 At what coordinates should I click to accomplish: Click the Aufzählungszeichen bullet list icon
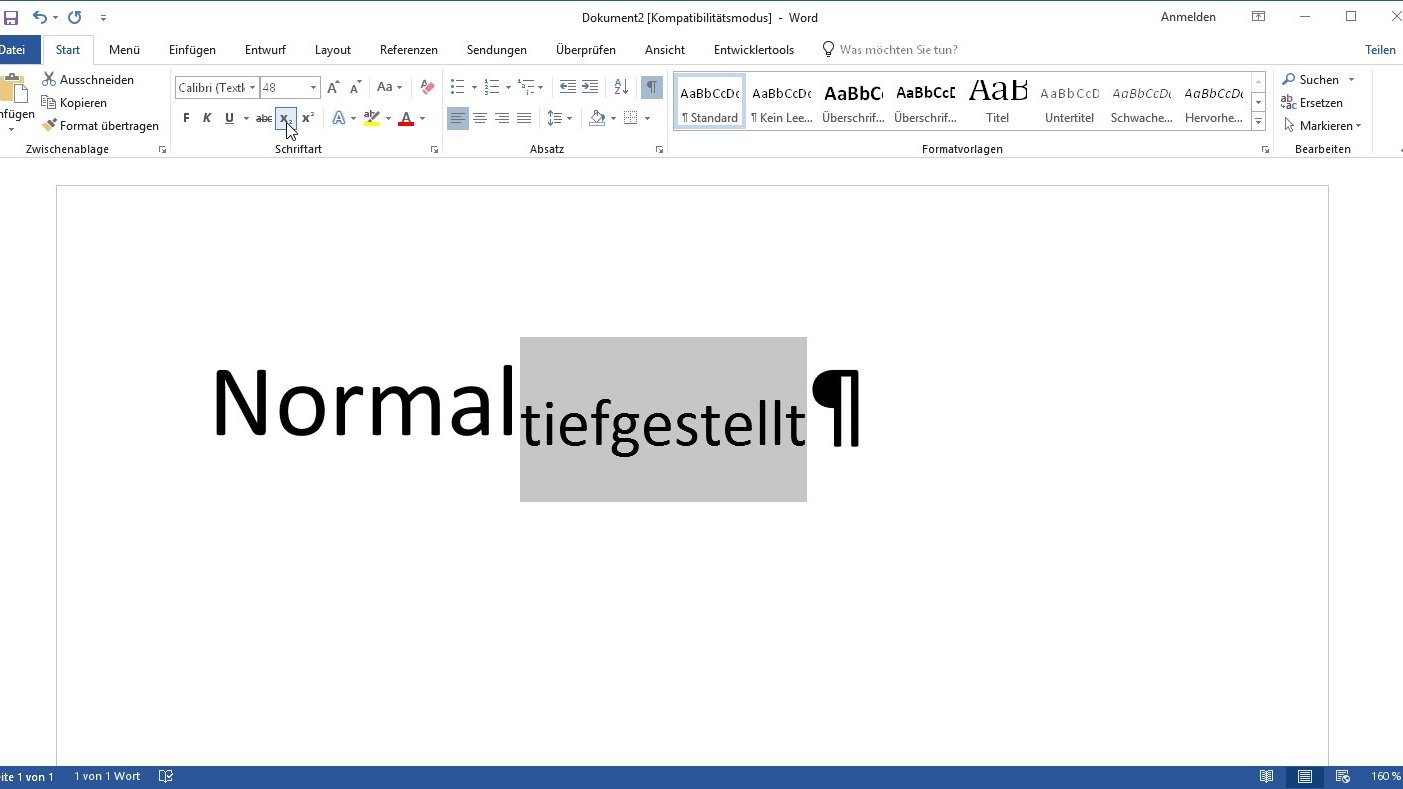tap(457, 87)
